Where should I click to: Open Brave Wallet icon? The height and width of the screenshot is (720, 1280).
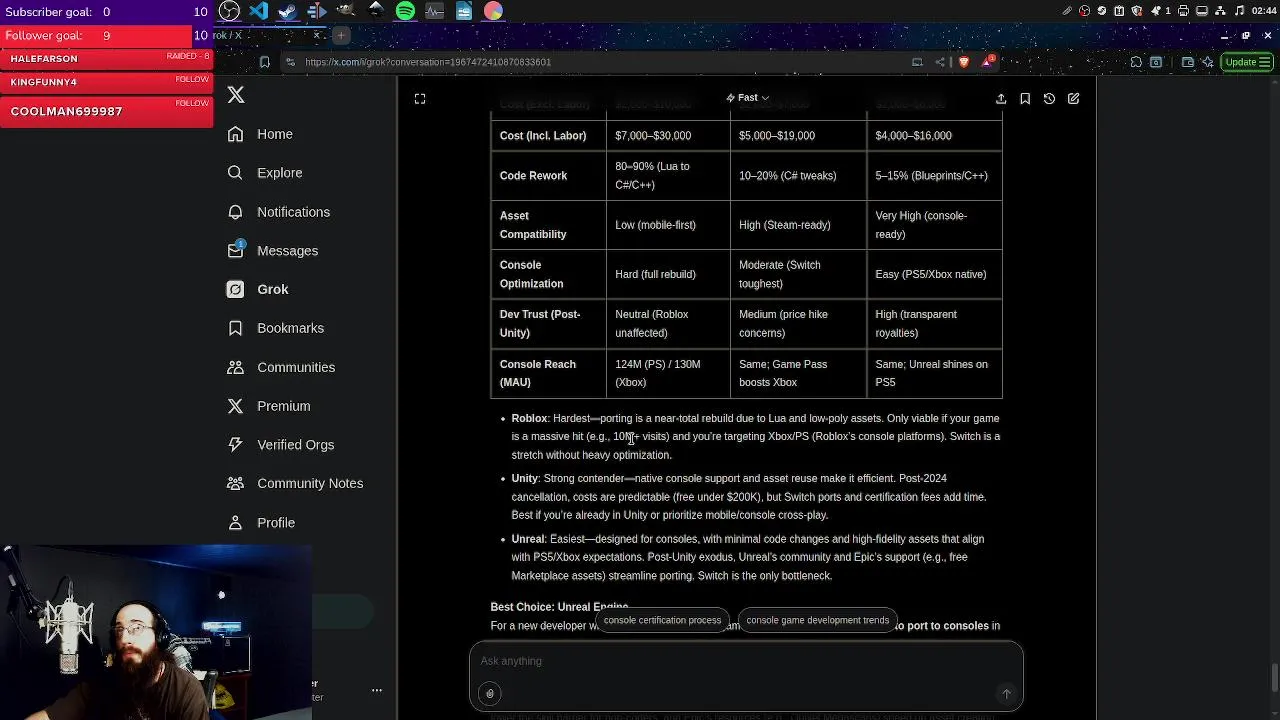pos(1187,62)
